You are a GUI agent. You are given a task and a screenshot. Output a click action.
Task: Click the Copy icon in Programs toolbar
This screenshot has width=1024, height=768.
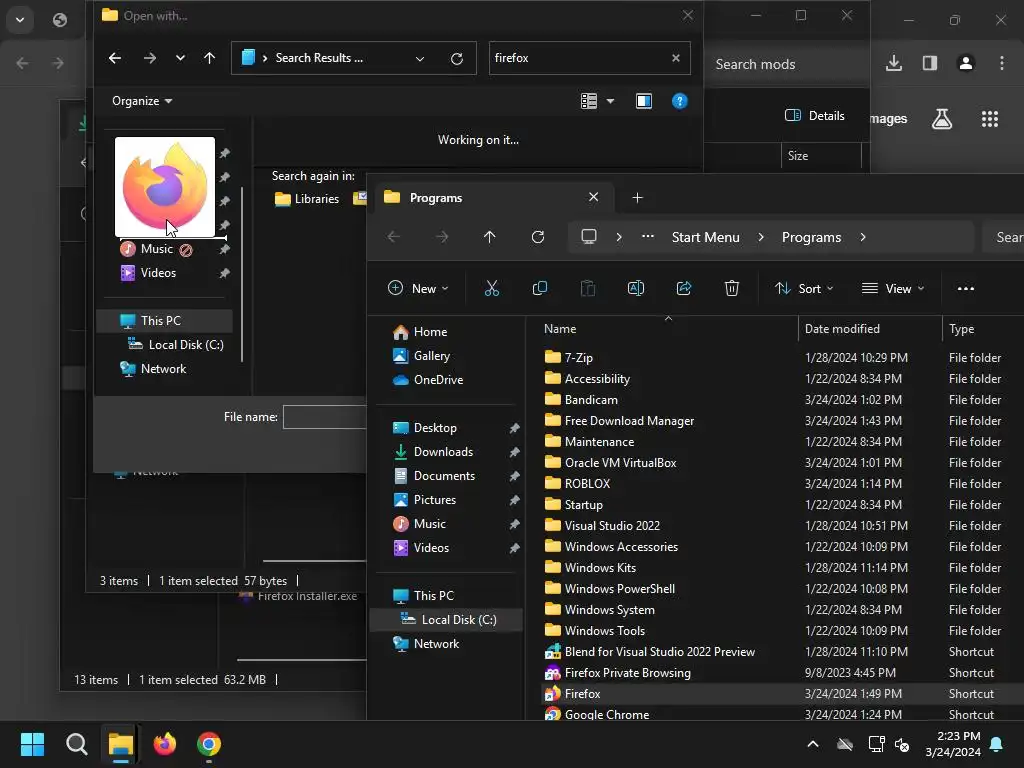[539, 288]
